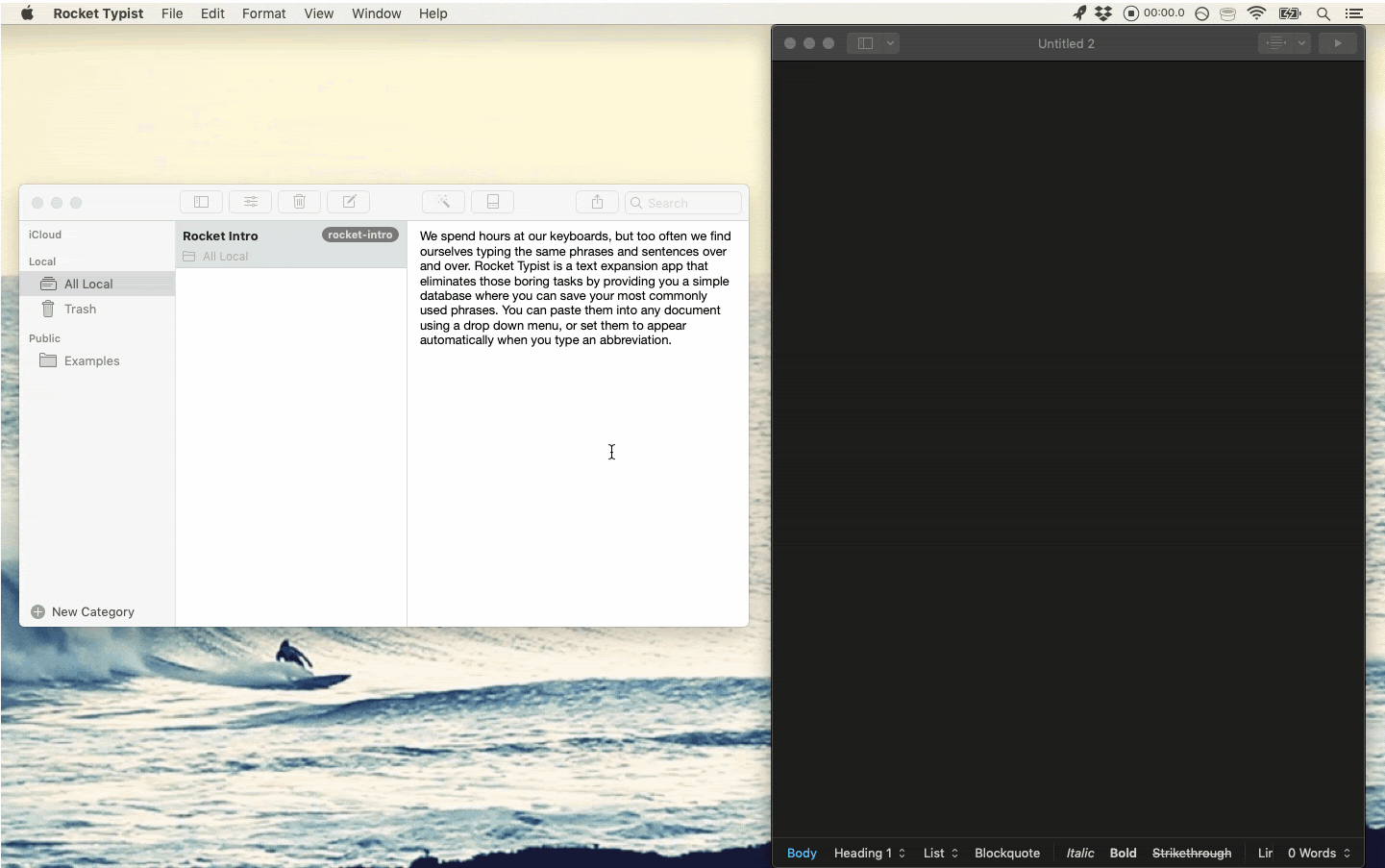This screenshot has height=868, width=1385.
Task: Click alignment button in Untitled 2 toolbar
Action: [x=1275, y=43]
